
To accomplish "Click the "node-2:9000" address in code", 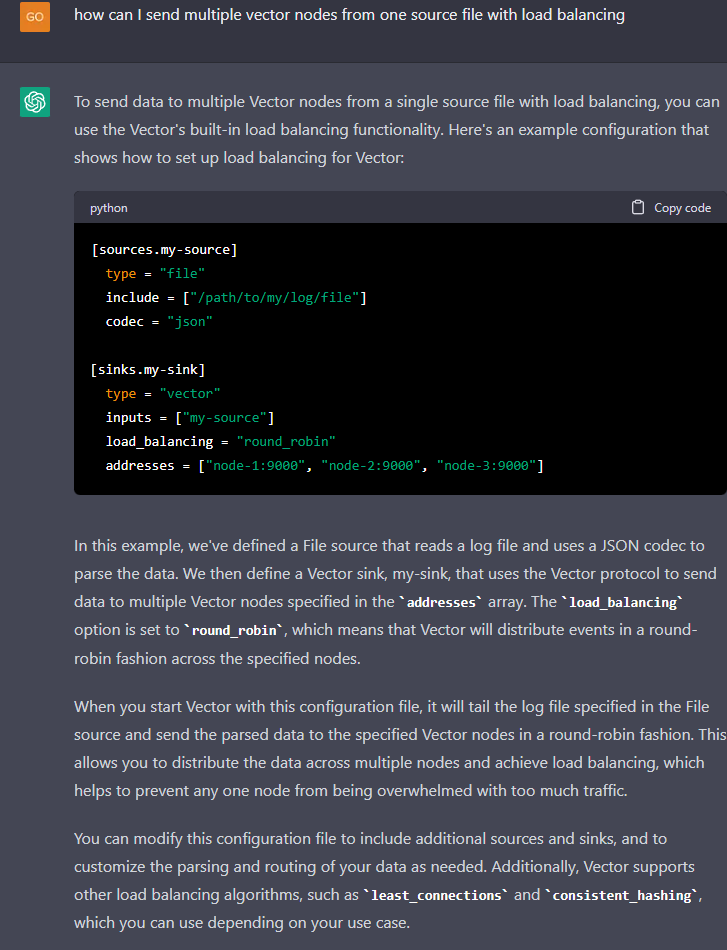I will click(x=371, y=466).
